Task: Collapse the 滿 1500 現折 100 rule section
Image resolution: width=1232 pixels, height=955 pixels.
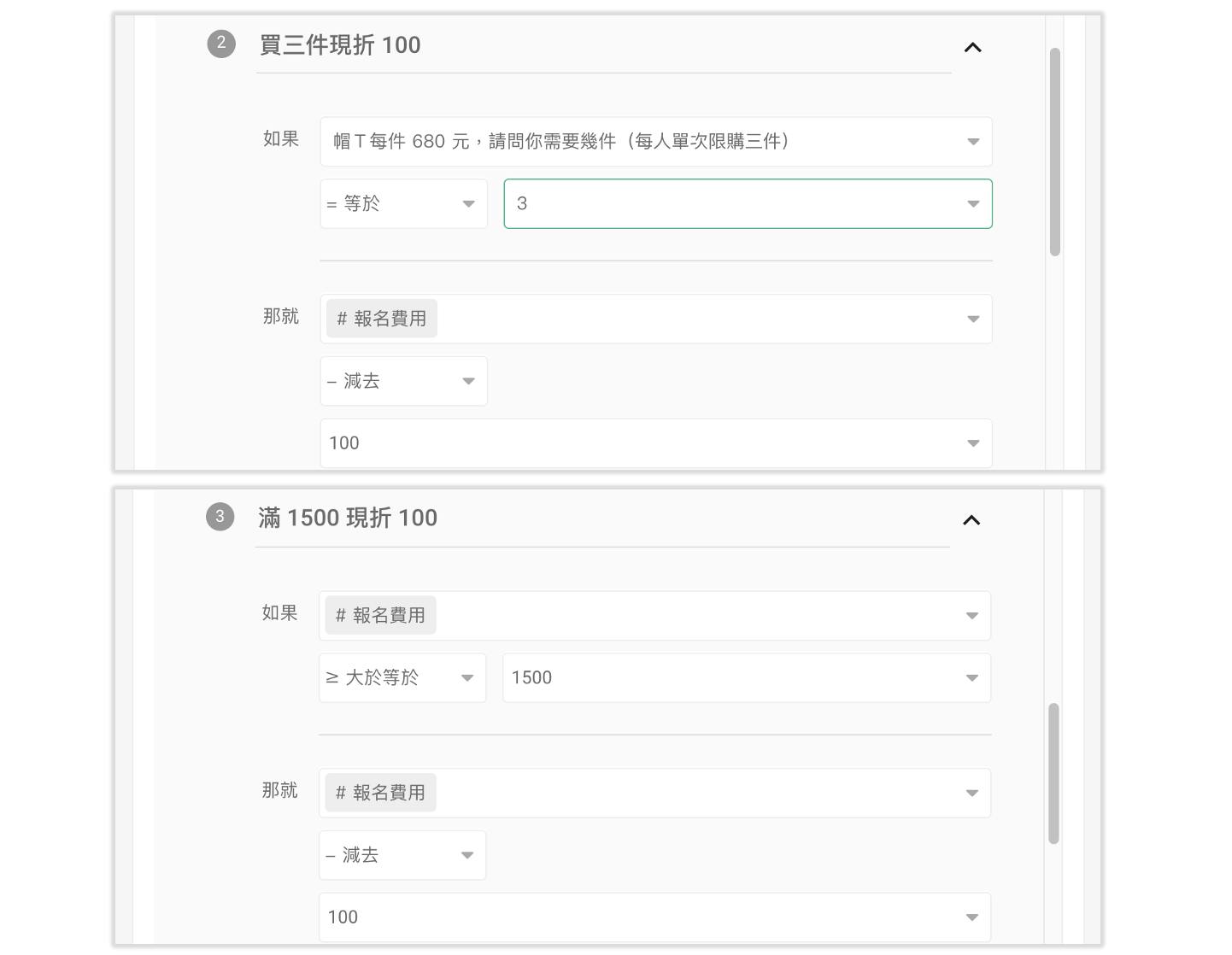Action: point(971,520)
